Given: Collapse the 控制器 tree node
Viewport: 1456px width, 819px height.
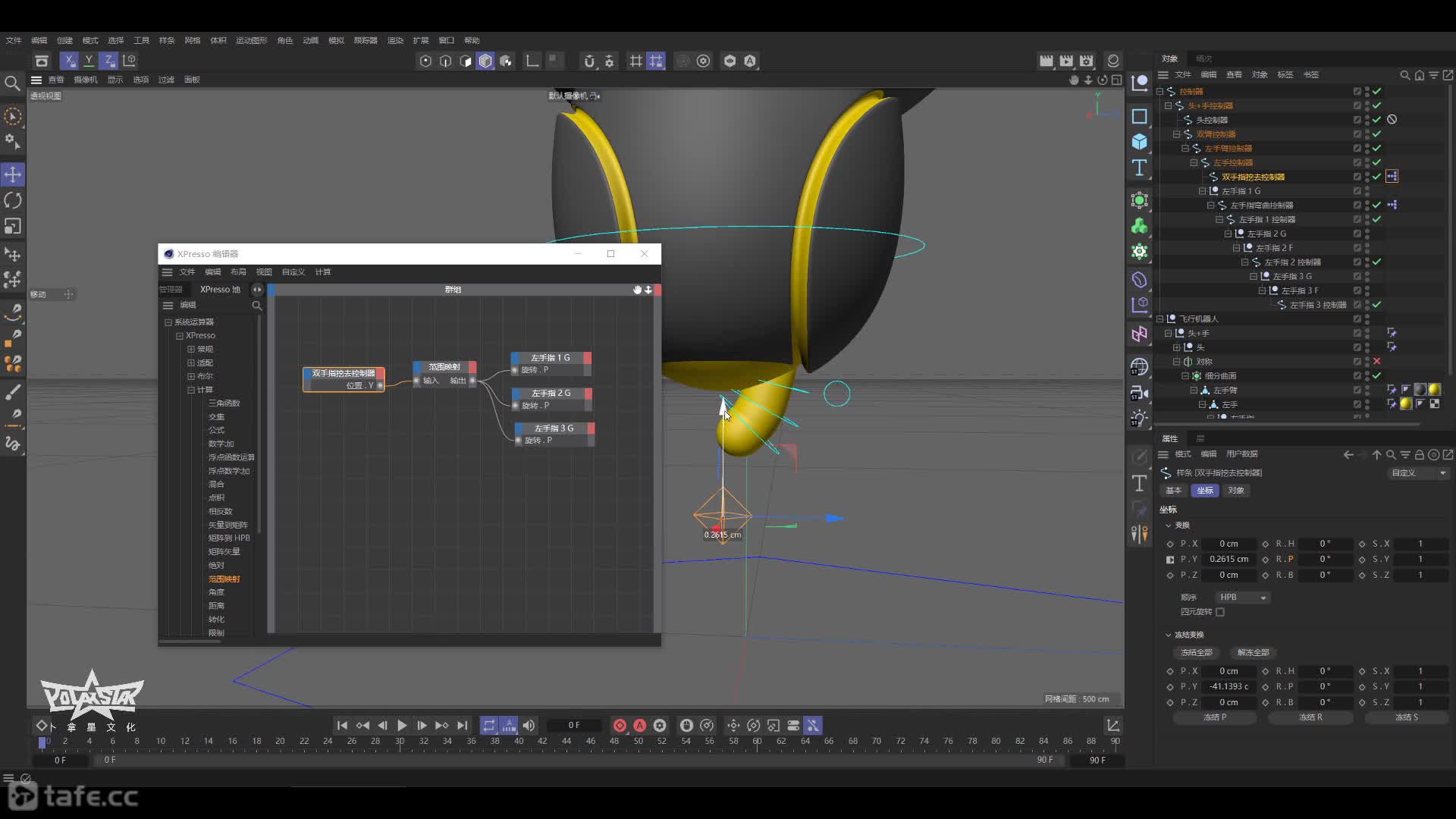Looking at the screenshot, I should [x=1159, y=91].
